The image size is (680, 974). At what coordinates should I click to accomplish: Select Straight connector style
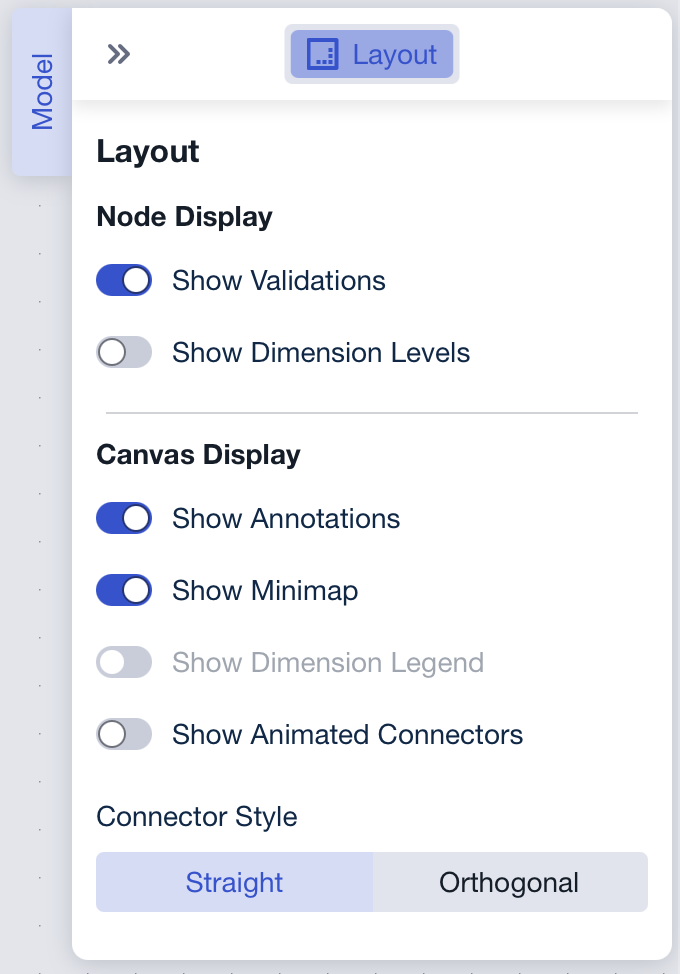(x=234, y=882)
